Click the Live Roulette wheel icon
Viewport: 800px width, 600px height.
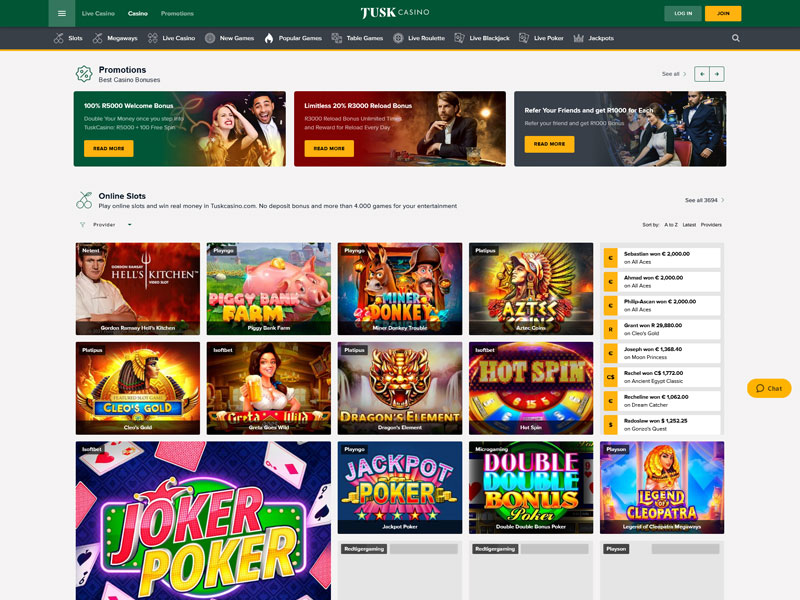click(x=398, y=38)
